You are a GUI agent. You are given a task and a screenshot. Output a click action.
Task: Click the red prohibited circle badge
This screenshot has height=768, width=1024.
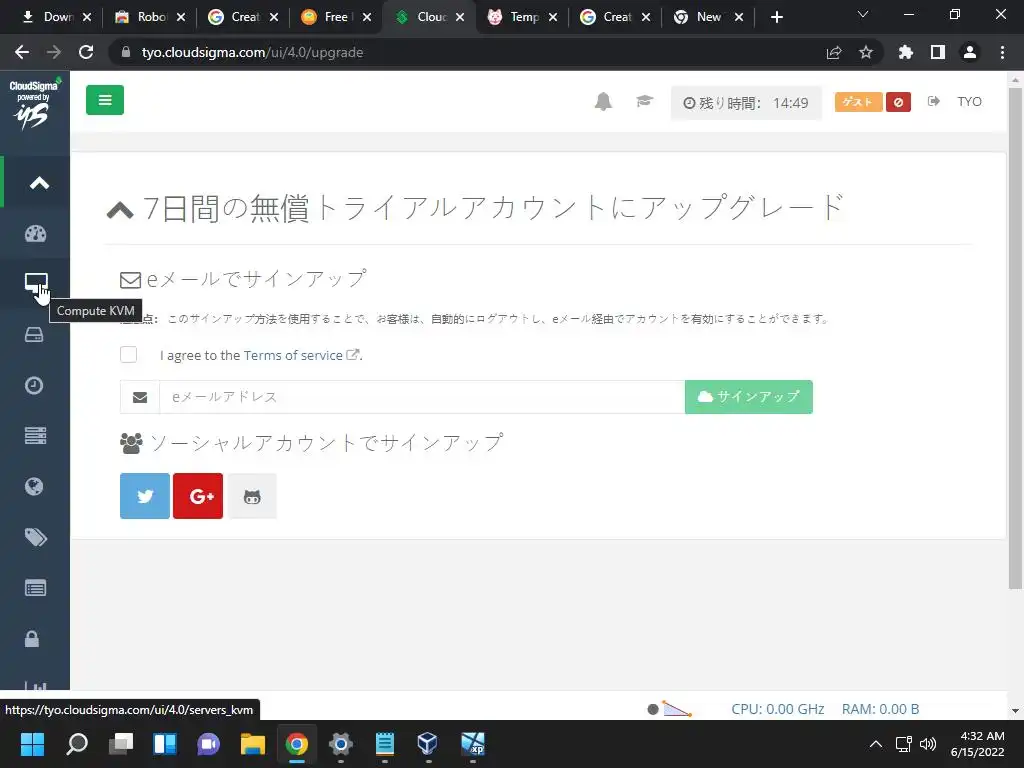(899, 102)
